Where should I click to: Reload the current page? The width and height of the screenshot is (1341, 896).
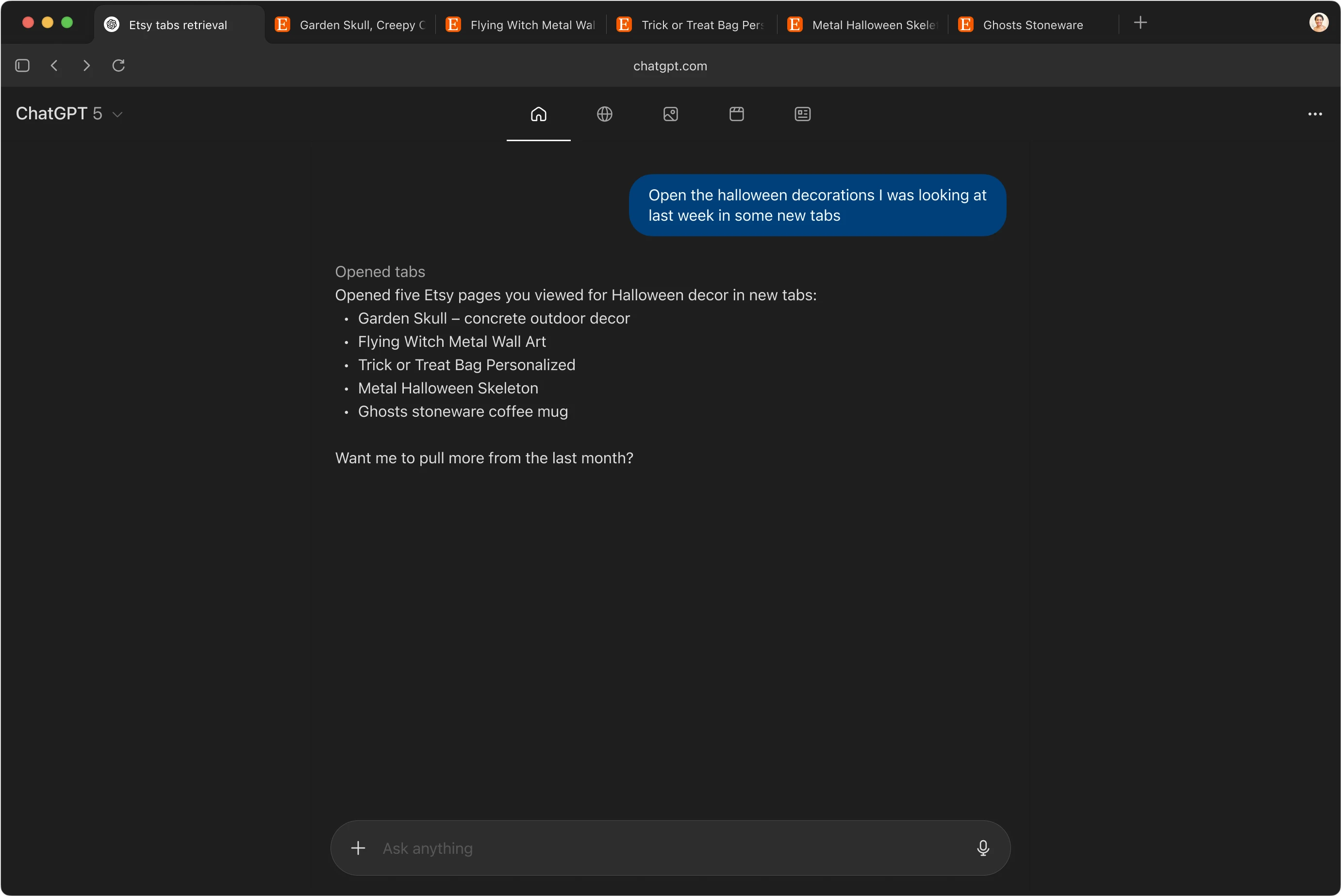click(x=118, y=65)
